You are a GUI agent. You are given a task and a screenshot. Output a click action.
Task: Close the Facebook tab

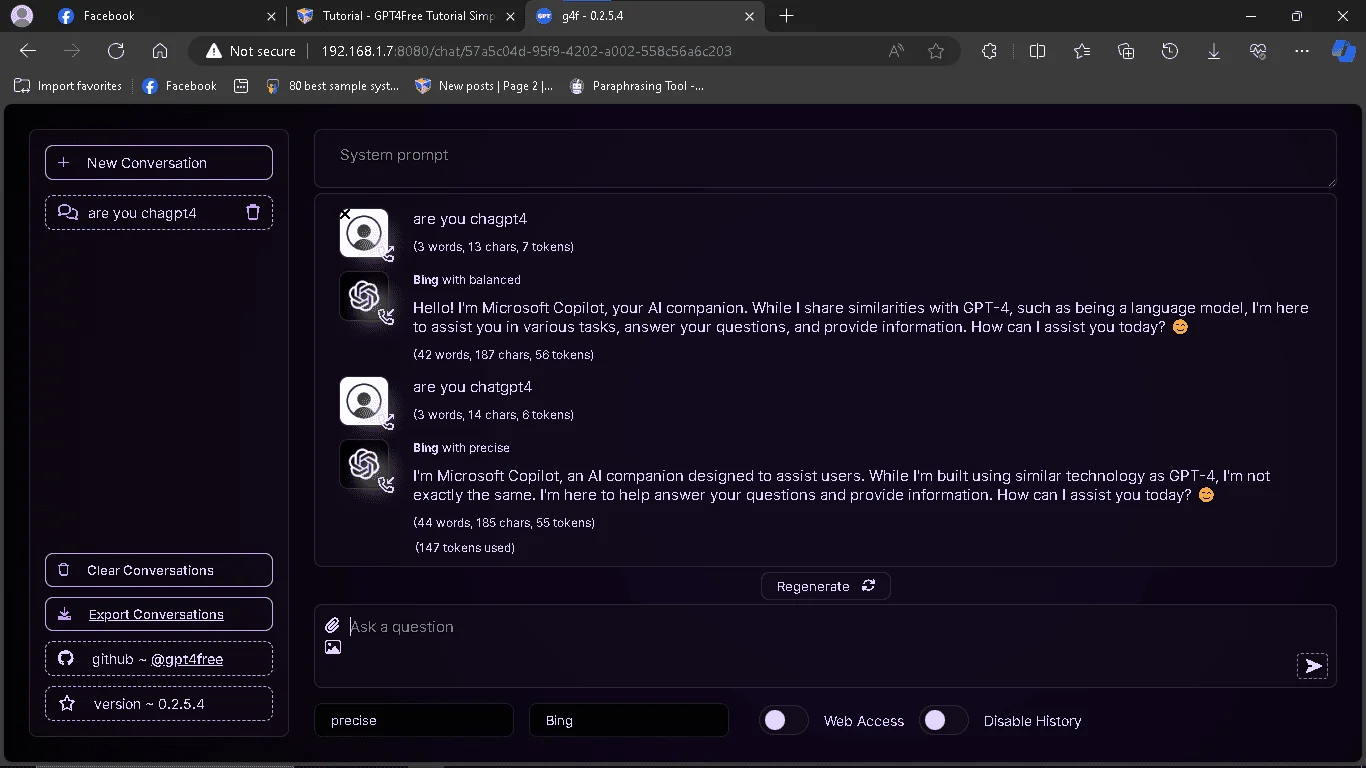[x=272, y=16]
